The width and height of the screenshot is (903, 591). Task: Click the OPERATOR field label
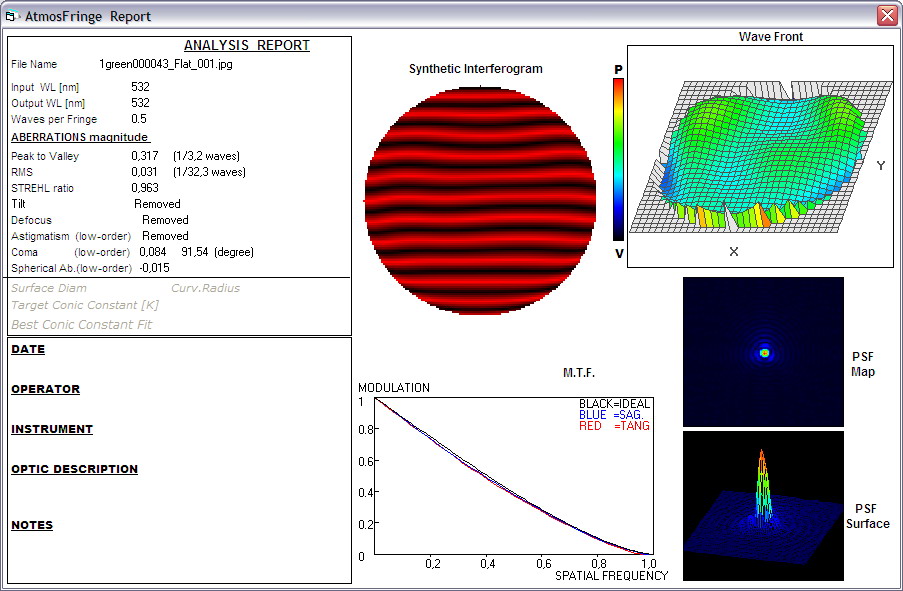click(x=45, y=389)
